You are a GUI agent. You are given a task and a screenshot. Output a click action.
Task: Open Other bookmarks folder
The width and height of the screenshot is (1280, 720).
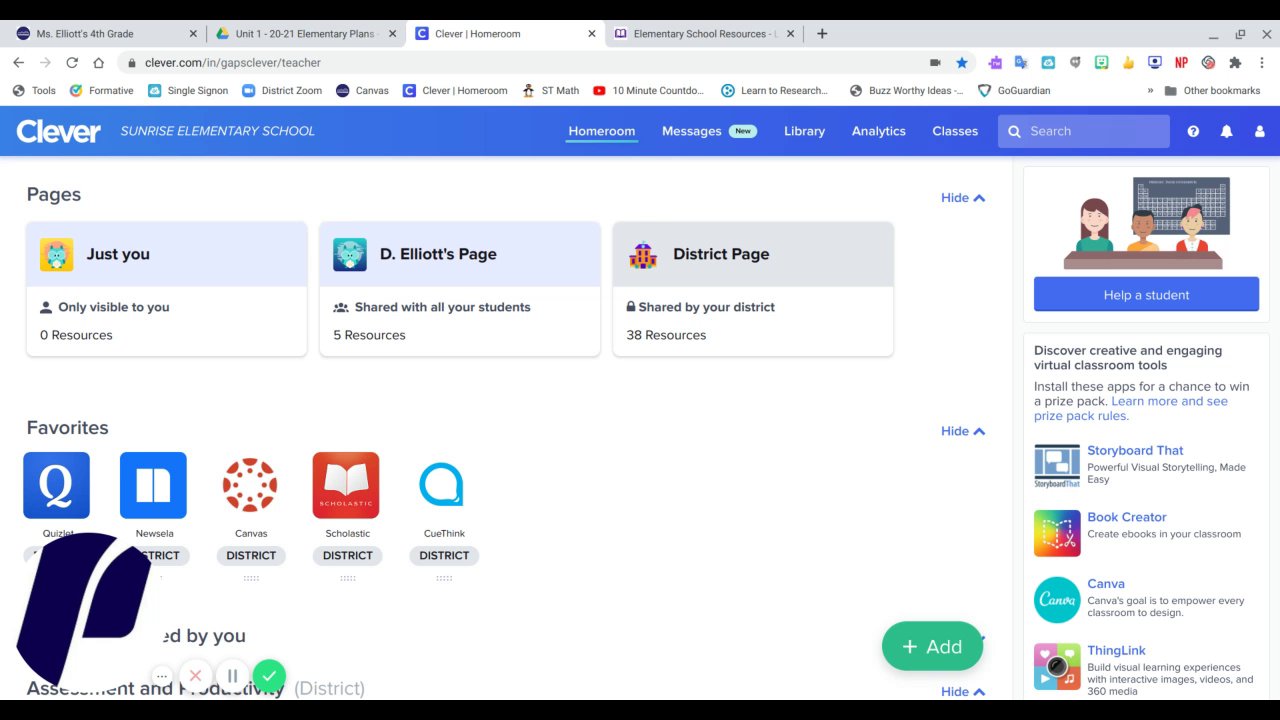(x=1212, y=90)
